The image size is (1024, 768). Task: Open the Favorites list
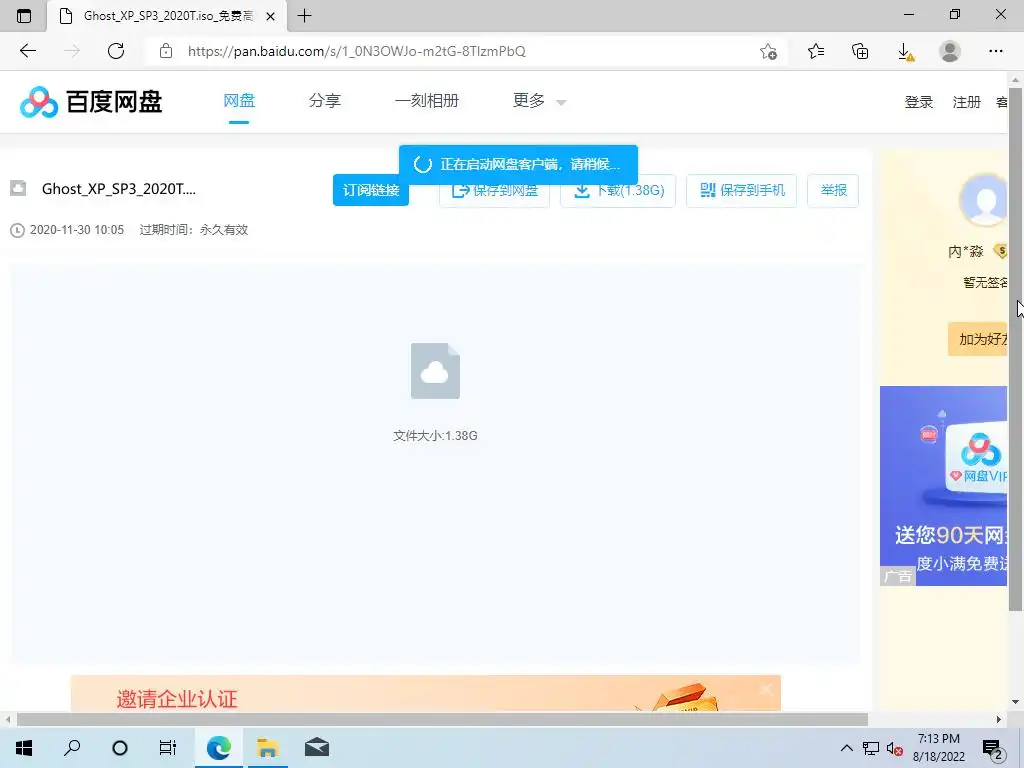tap(816, 51)
